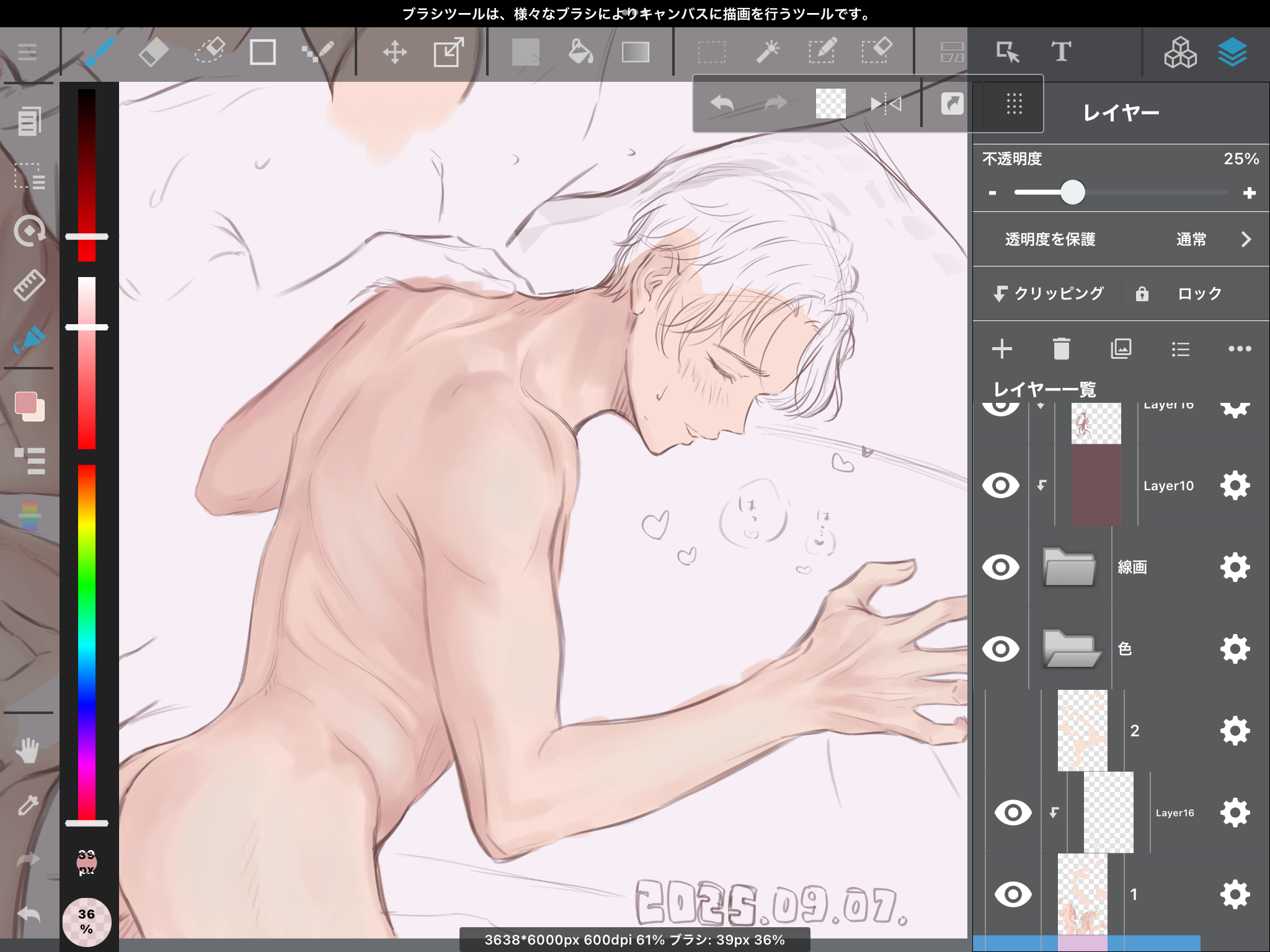Add a new layer with plus icon
This screenshot has height=952, width=1270.
(x=1001, y=349)
